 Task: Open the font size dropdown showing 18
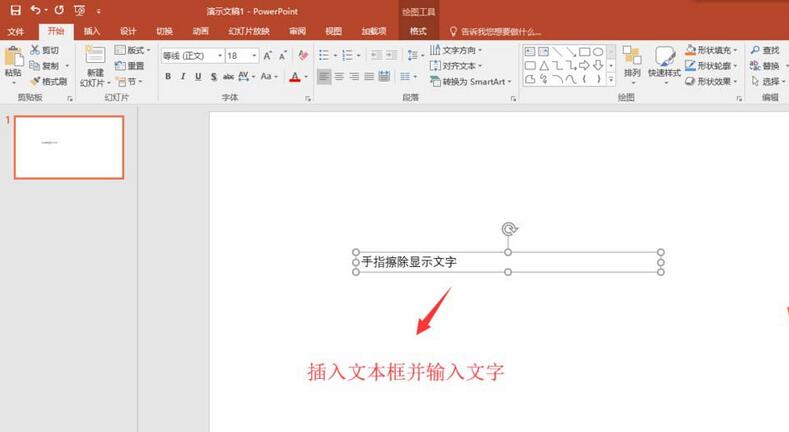(240, 56)
